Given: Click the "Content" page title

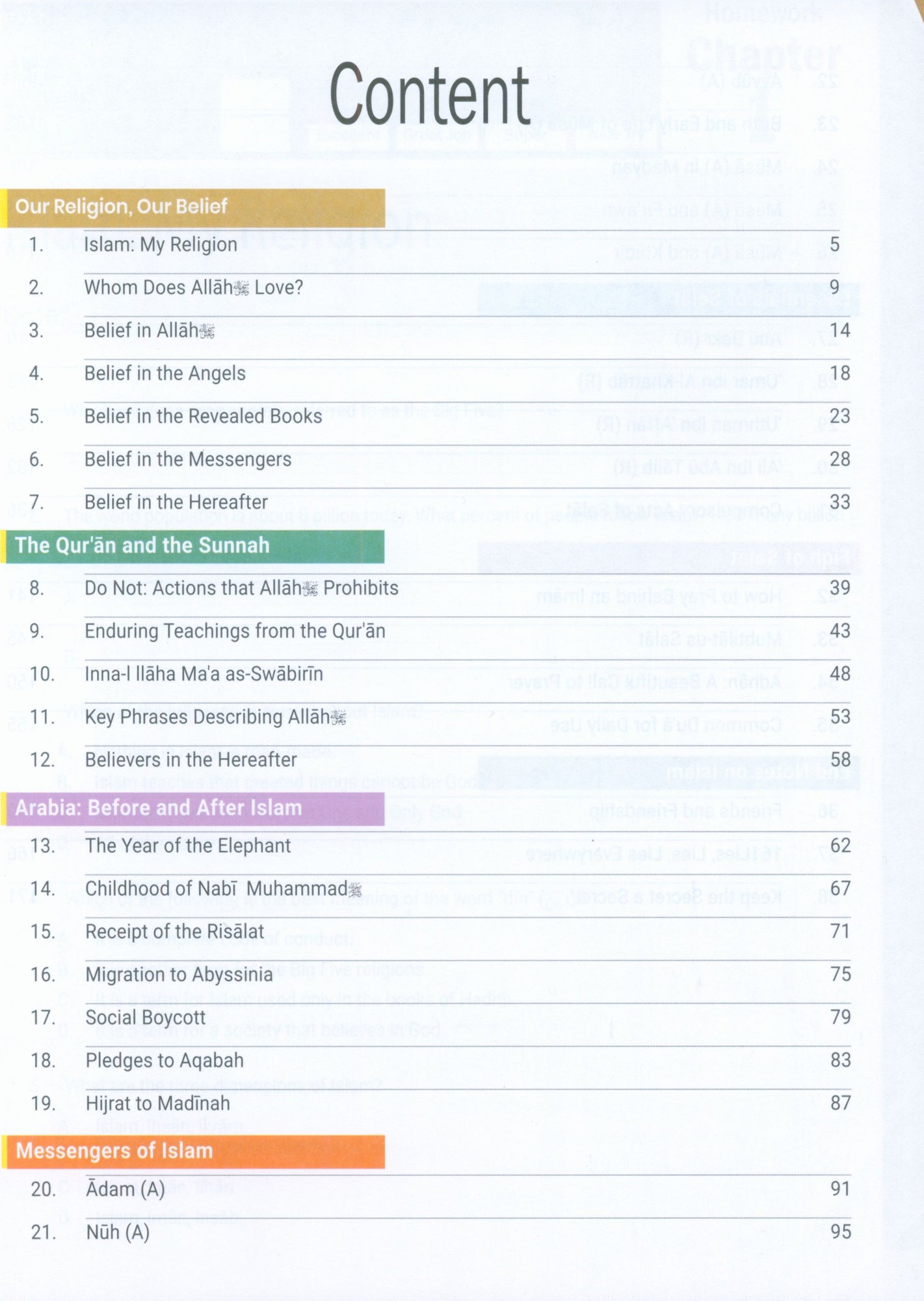Looking at the screenshot, I should tap(429, 94).
